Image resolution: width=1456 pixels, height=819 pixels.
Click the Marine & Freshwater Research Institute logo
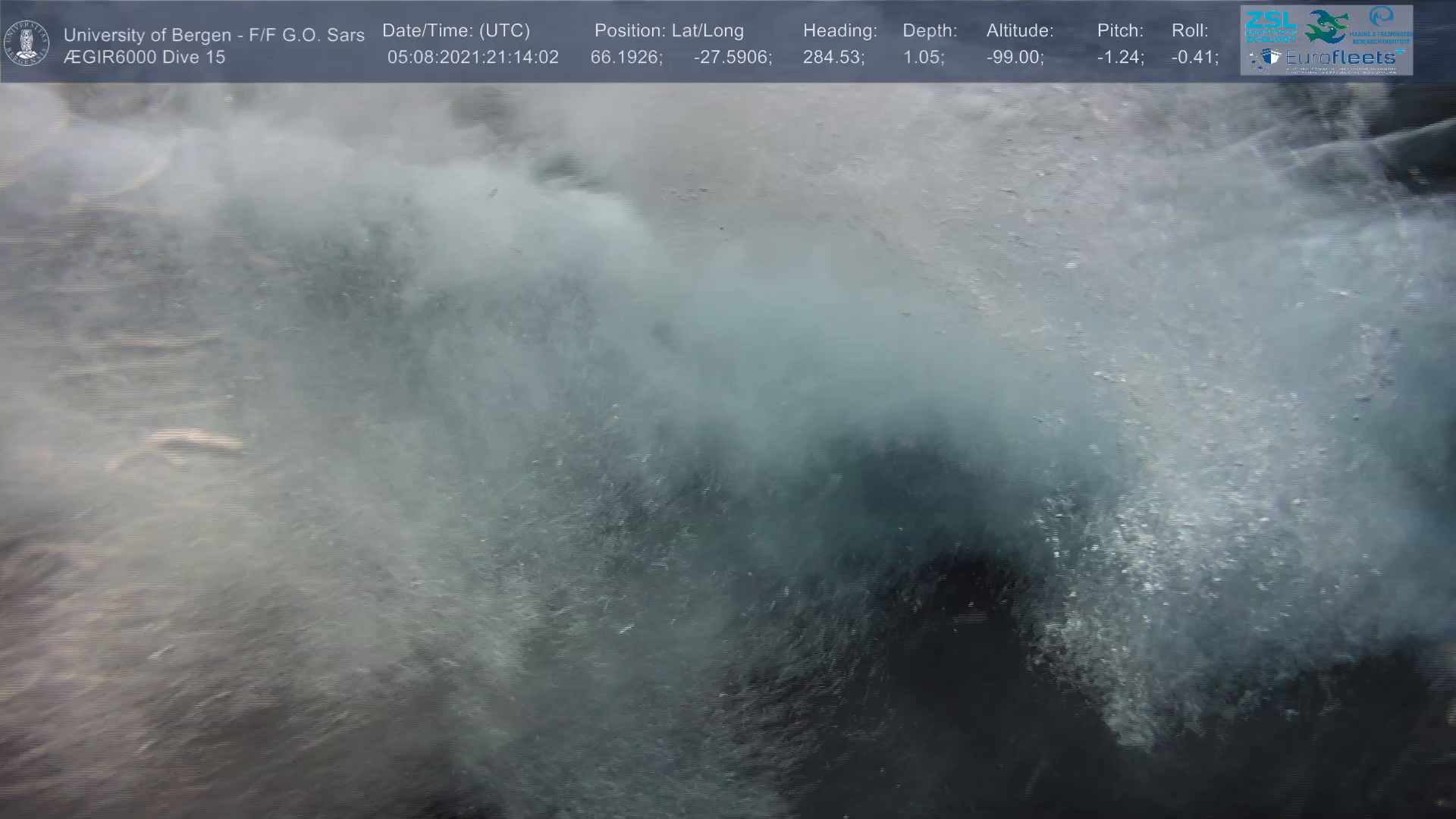point(1381,25)
